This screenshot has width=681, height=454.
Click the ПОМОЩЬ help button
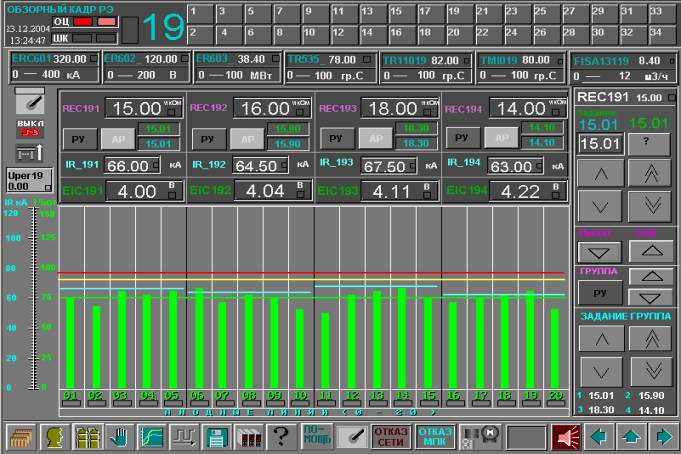pos(314,437)
